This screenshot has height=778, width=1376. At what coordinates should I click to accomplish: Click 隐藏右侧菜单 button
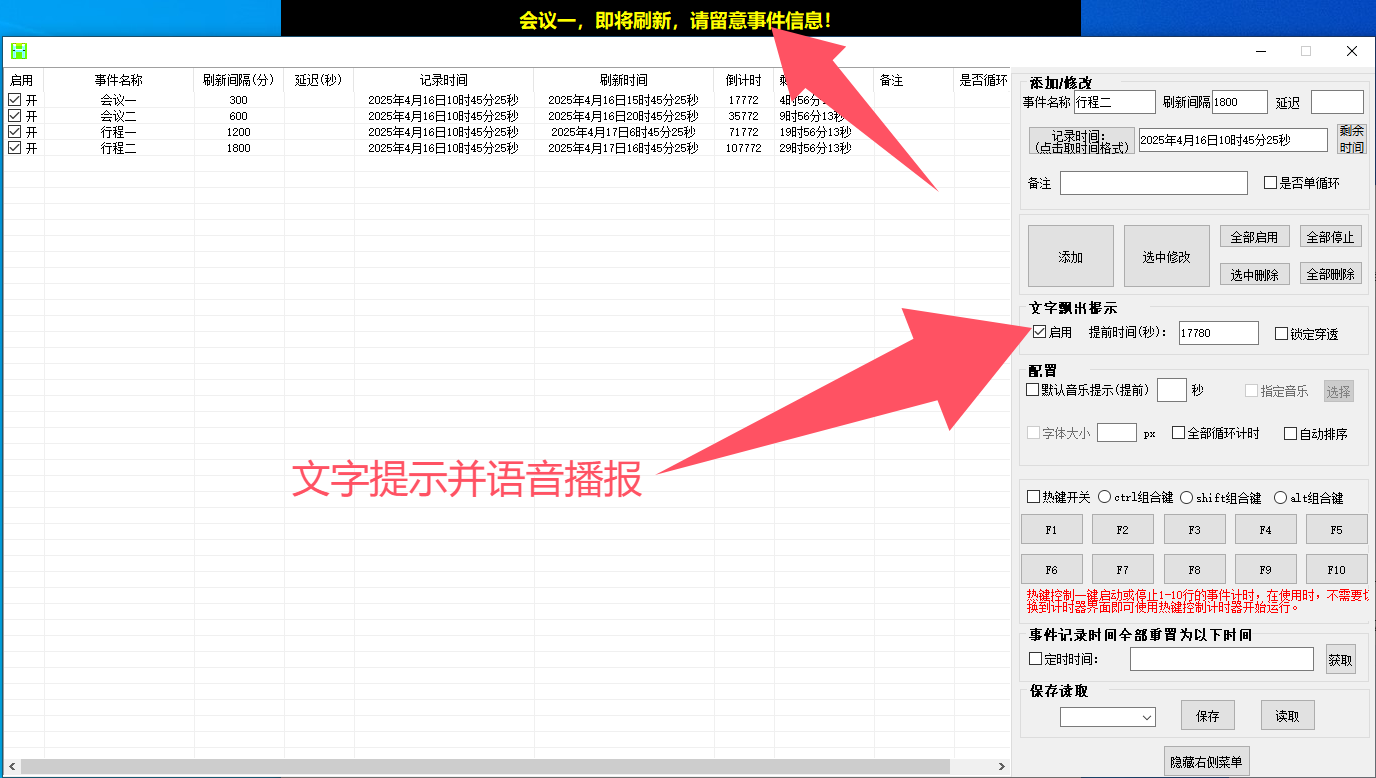(1206, 762)
